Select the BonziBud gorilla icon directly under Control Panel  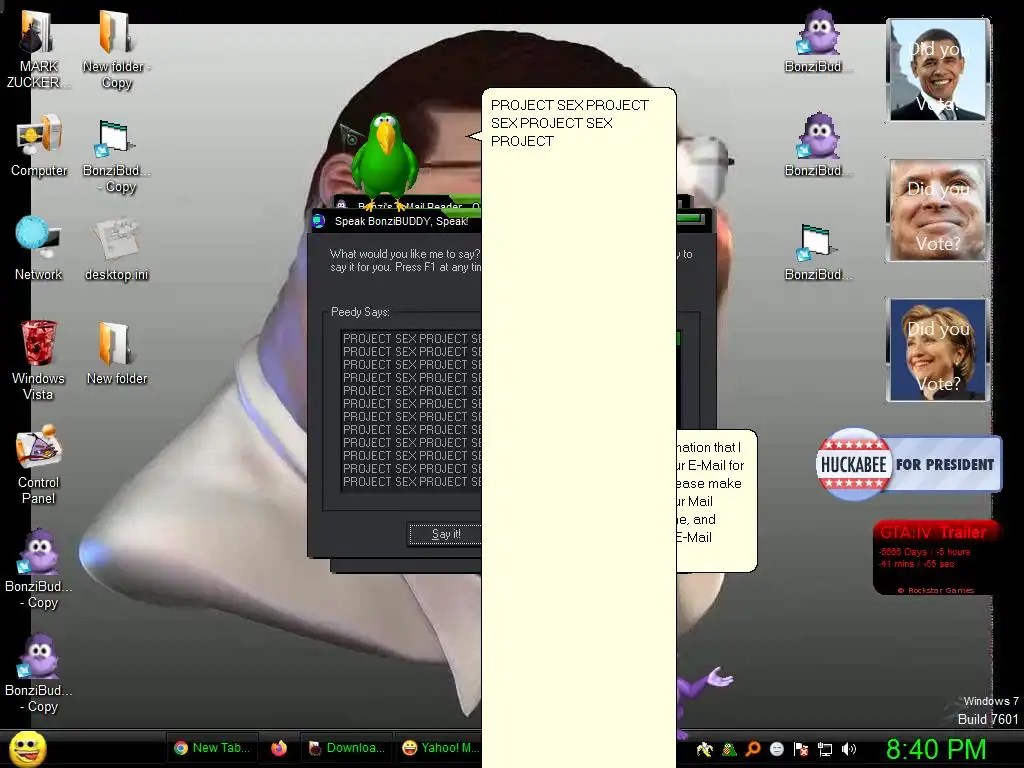[39, 569]
